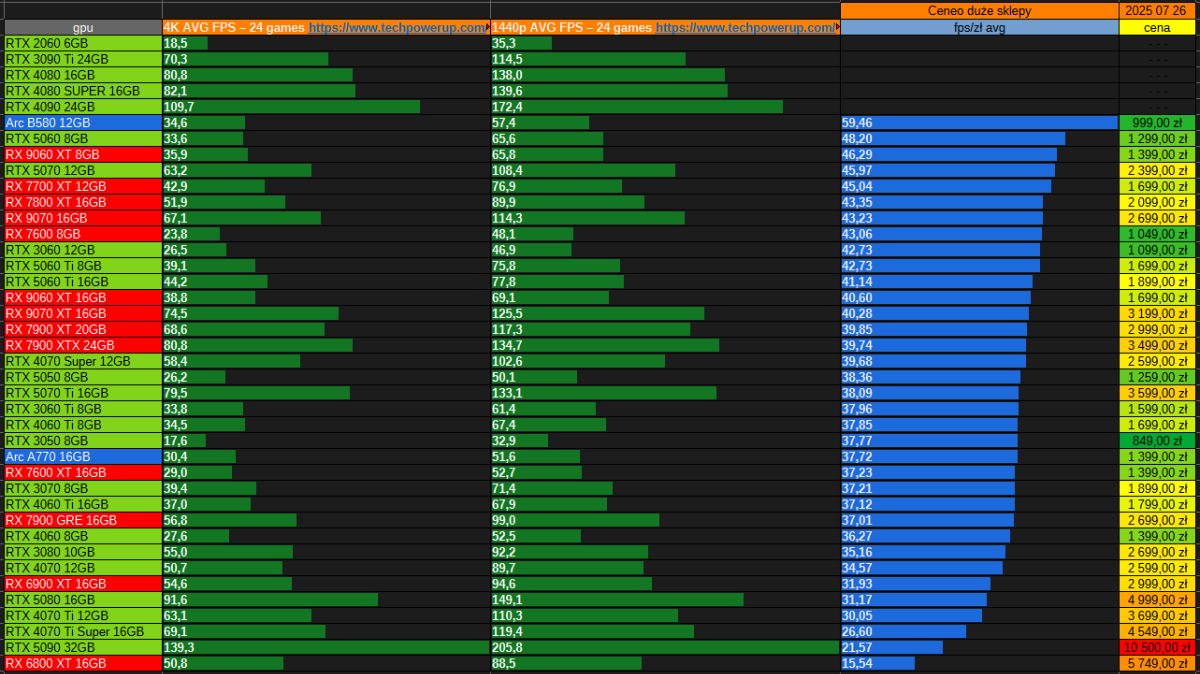1200x674 pixels.
Task: Click the fps/zł value '59,46' for Arc B580
Action: click(x=857, y=123)
